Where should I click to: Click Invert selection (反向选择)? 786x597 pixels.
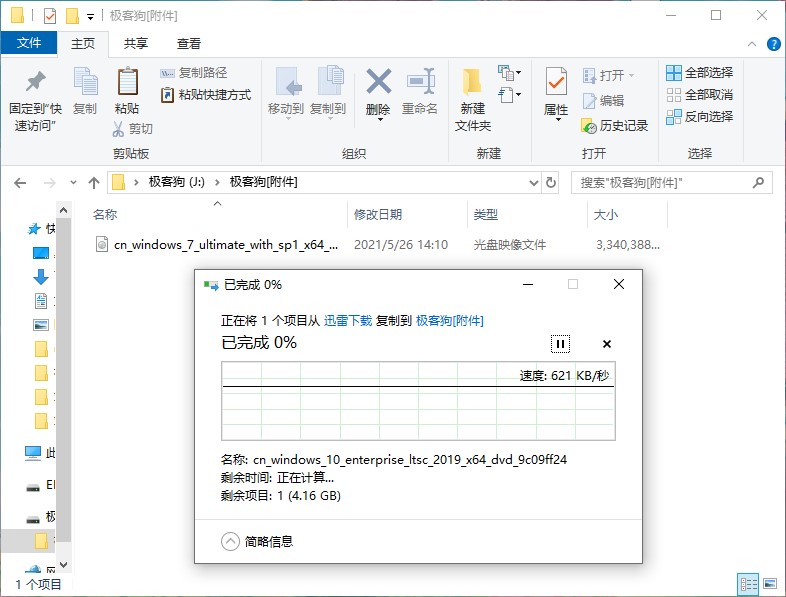[x=700, y=117]
